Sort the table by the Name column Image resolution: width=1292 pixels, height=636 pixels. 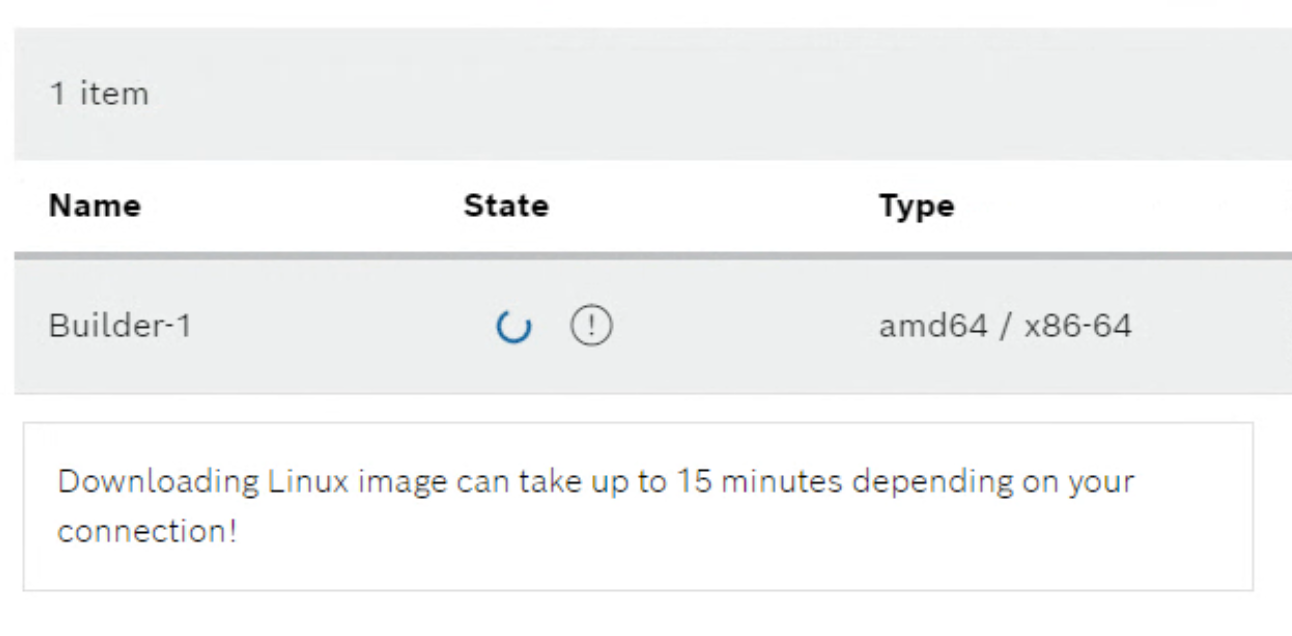pos(94,206)
